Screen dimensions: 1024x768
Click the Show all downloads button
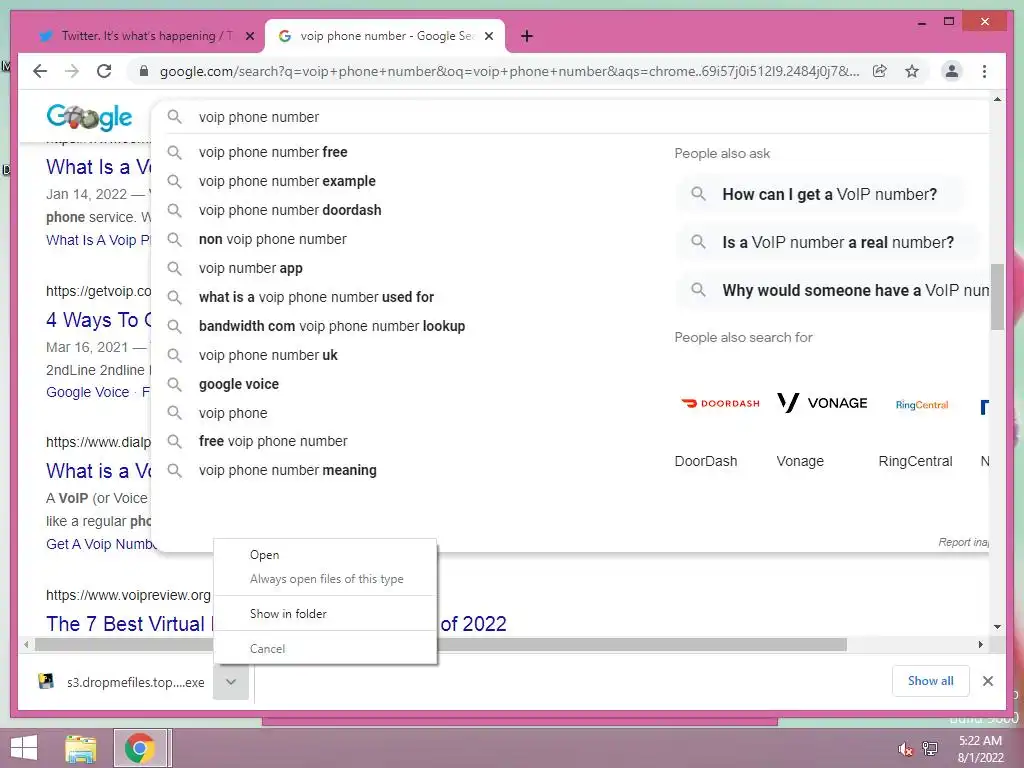point(930,681)
